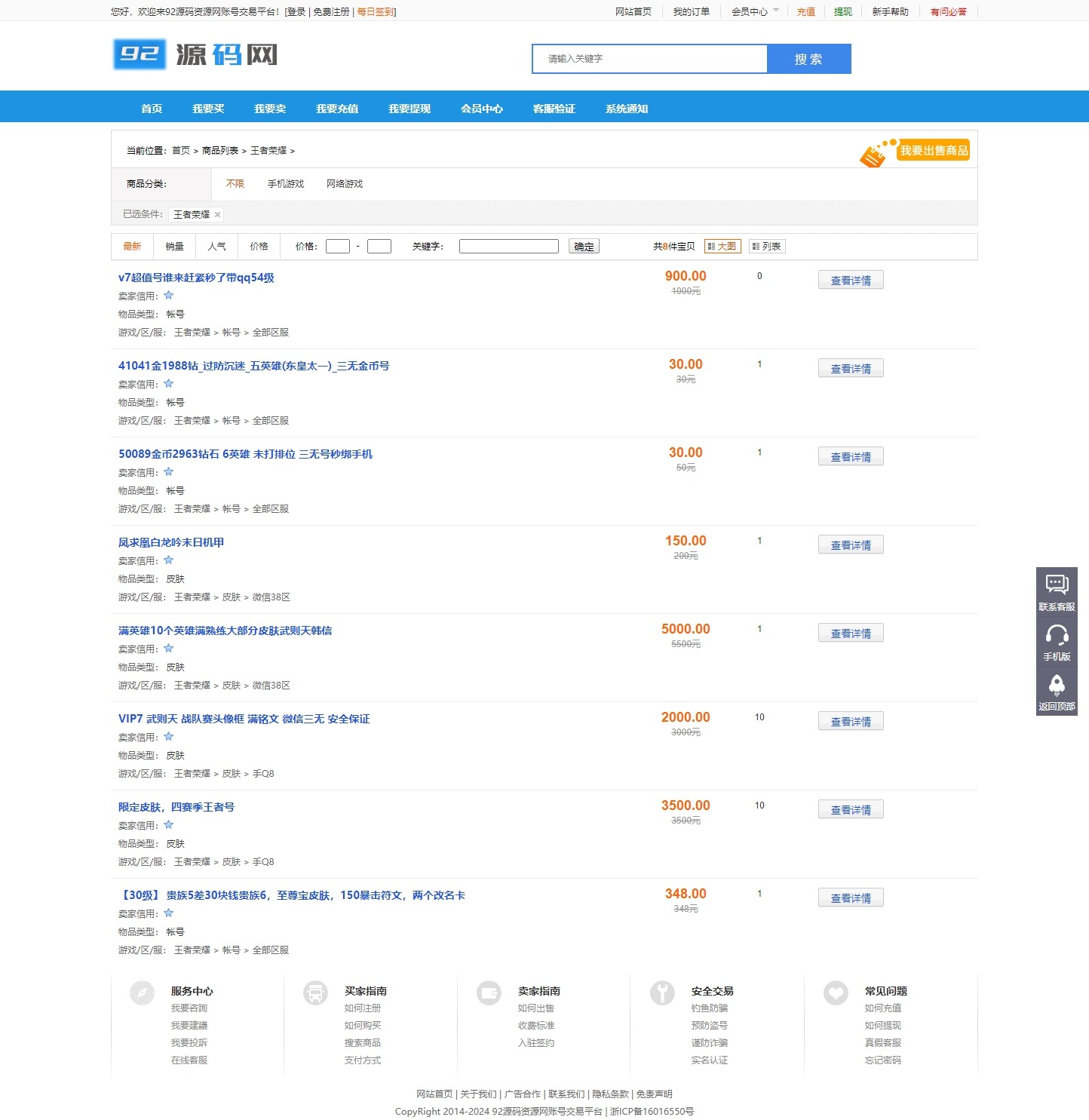Click 每日签到 link
Image resolution: width=1089 pixels, height=1120 pixels.
point(375,12)
